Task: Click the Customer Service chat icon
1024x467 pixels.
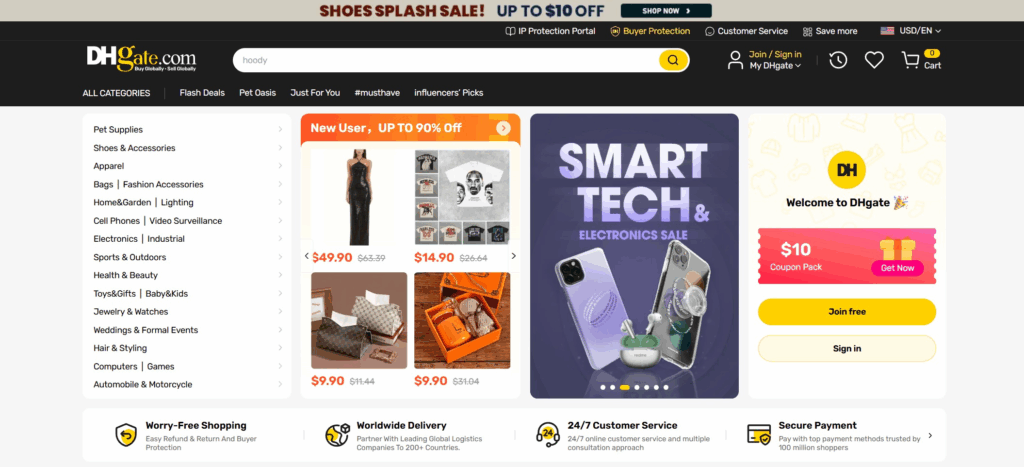Action: point(710,31)
